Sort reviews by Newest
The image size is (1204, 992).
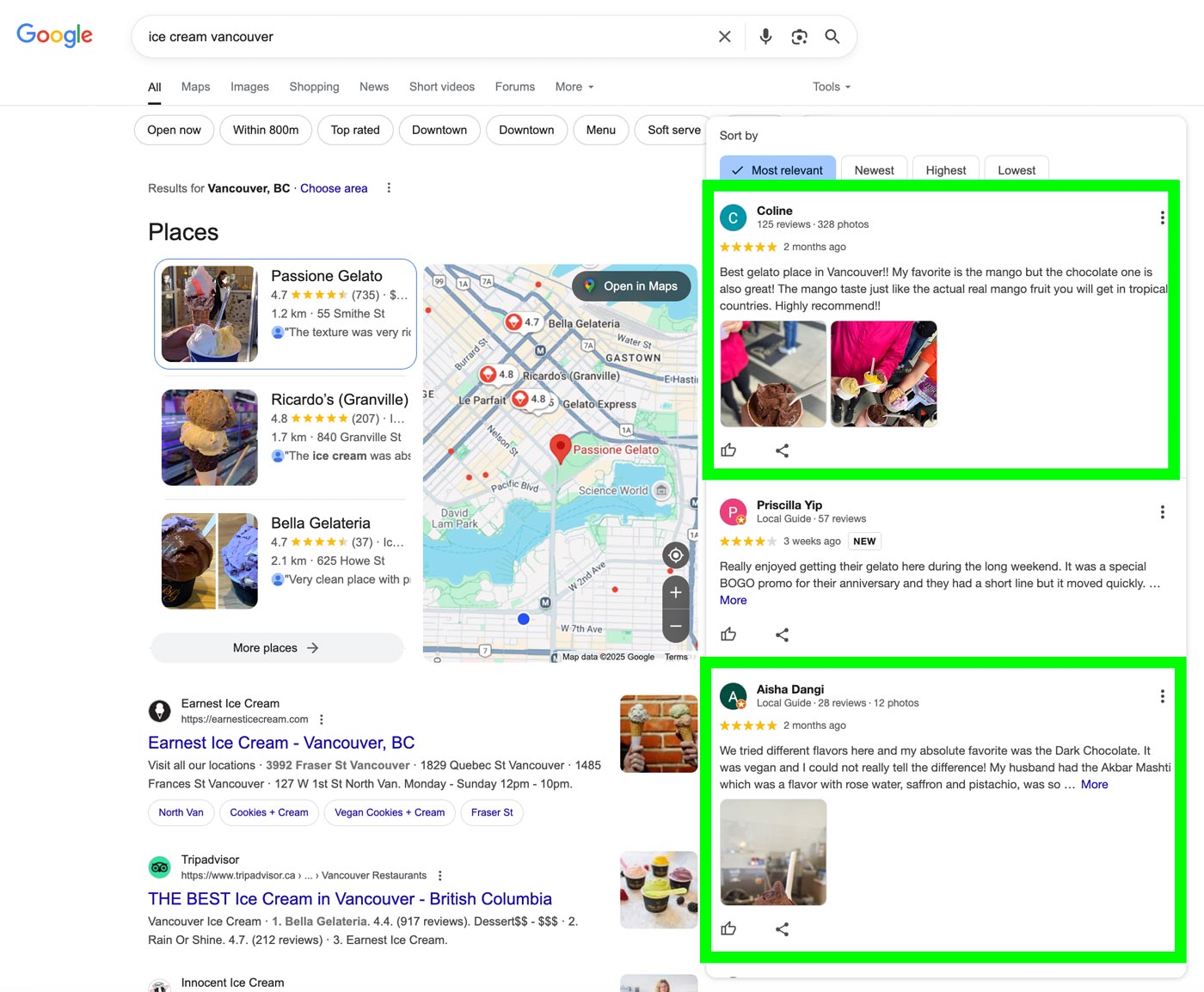point(874,168)
